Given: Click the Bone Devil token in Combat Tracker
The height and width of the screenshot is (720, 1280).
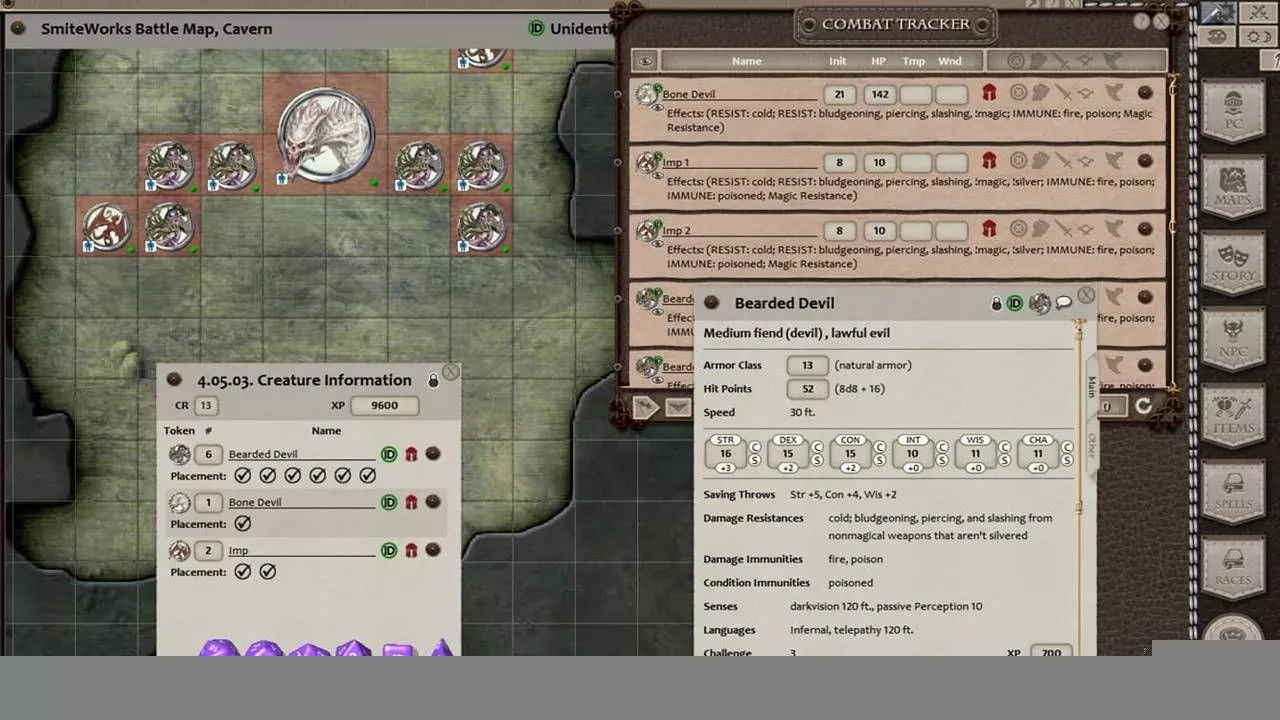Looking at the screenshot, I should (x=646, y=95).
